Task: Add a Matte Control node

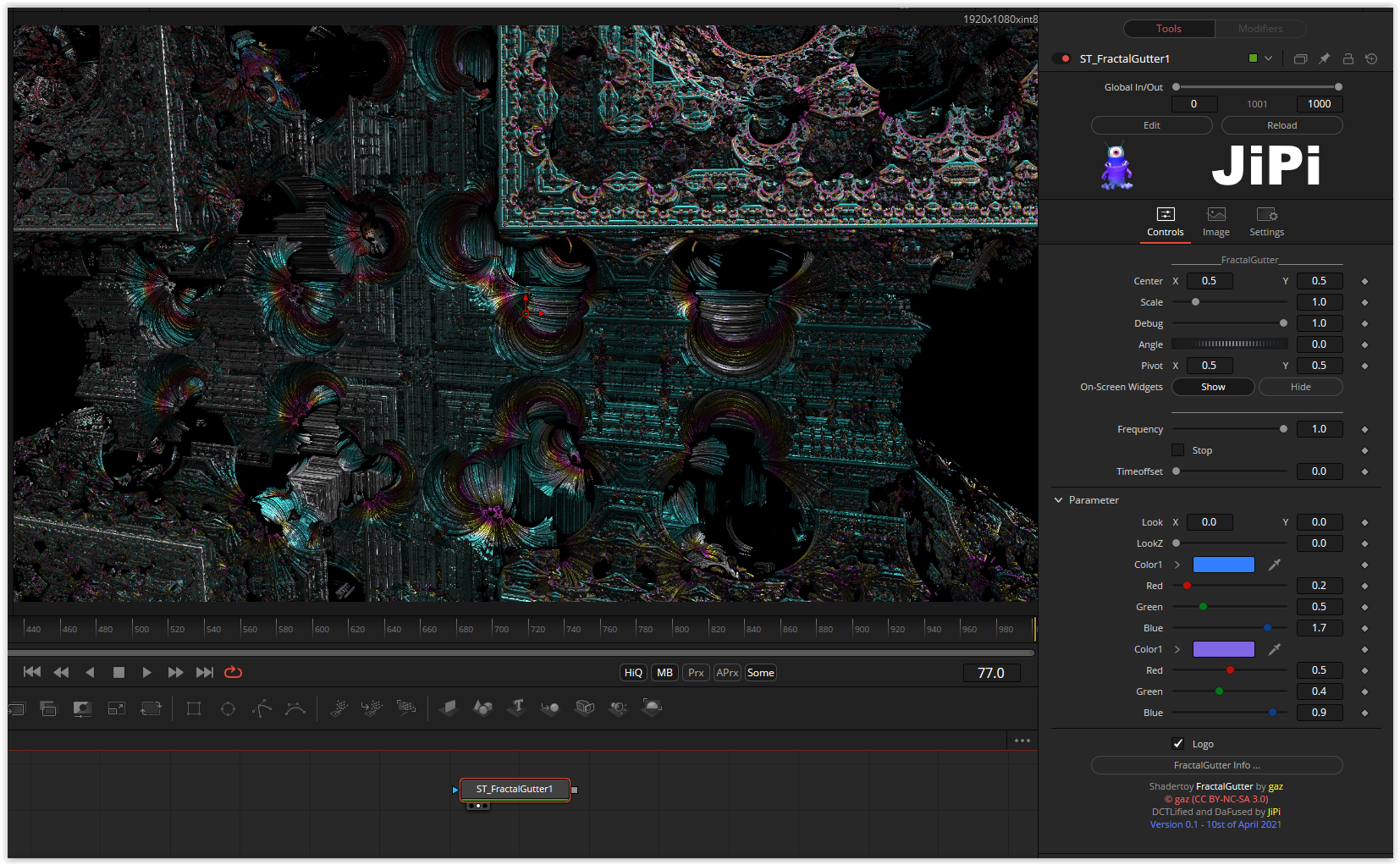Action: click(82, 708)
